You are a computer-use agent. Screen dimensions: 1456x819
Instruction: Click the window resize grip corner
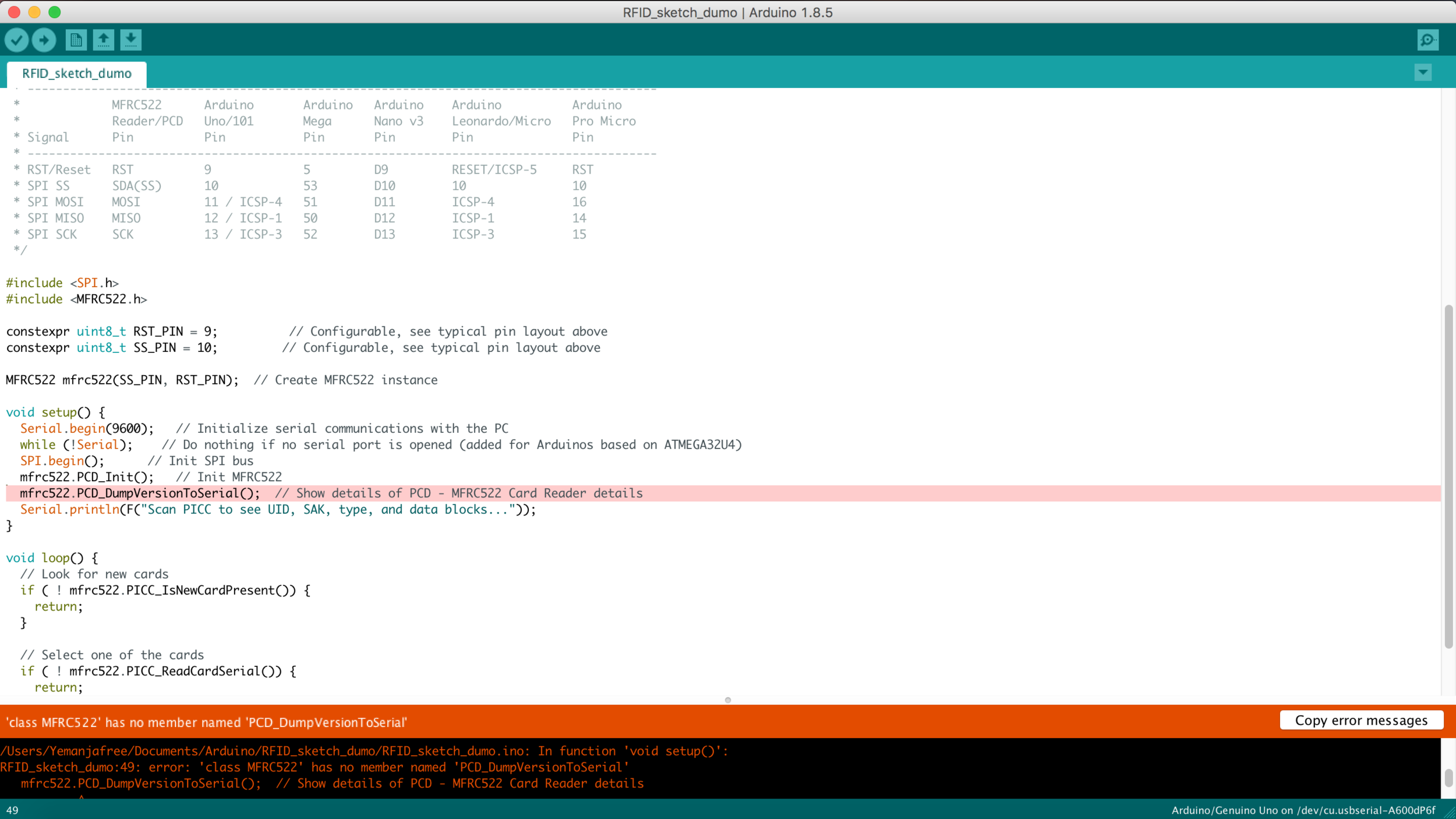[1449, 813]
